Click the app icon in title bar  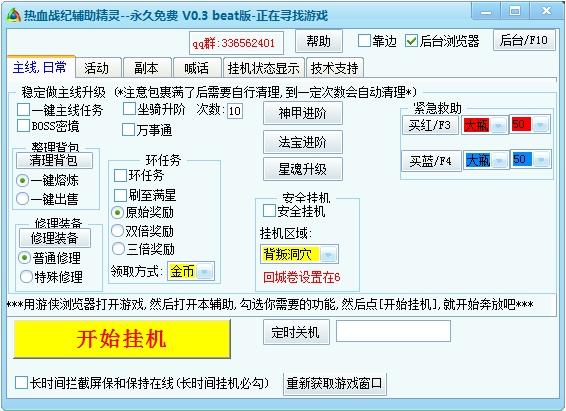point(14,16)
